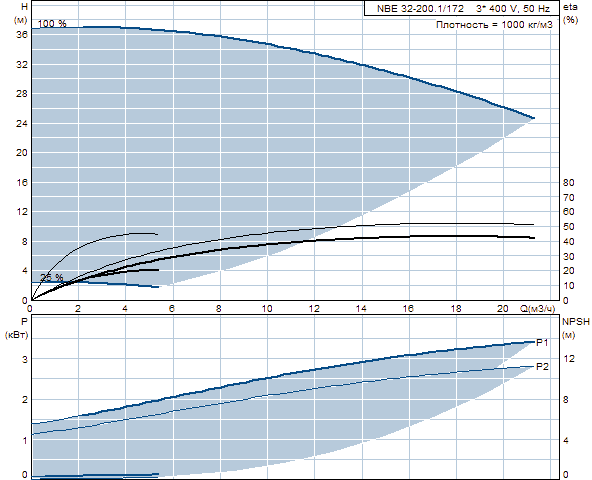Screen dimensions: 592x480
Task: Click the Q(м3/ч) axis label
Action: point(537,309)
